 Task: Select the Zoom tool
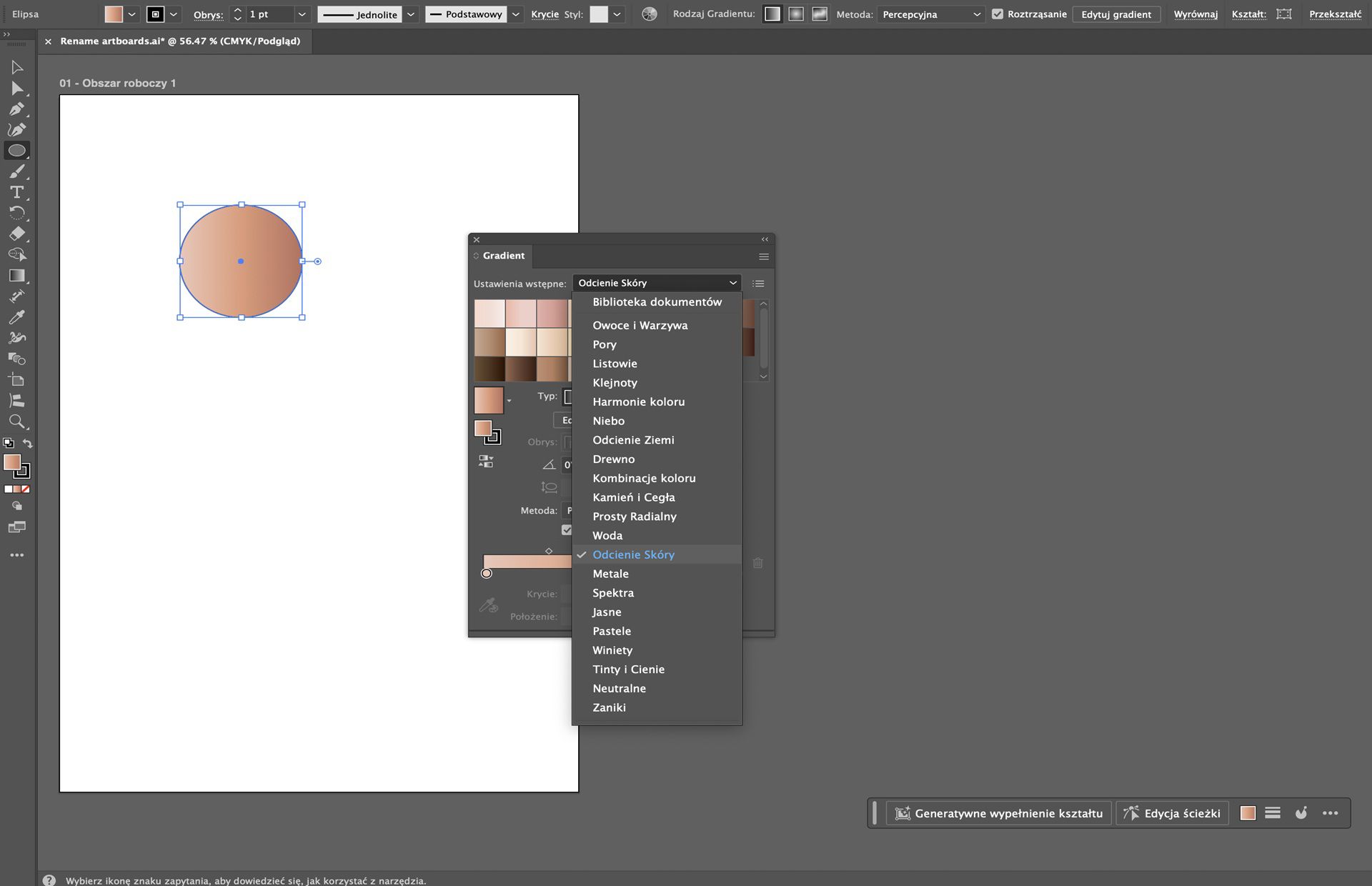17,422
